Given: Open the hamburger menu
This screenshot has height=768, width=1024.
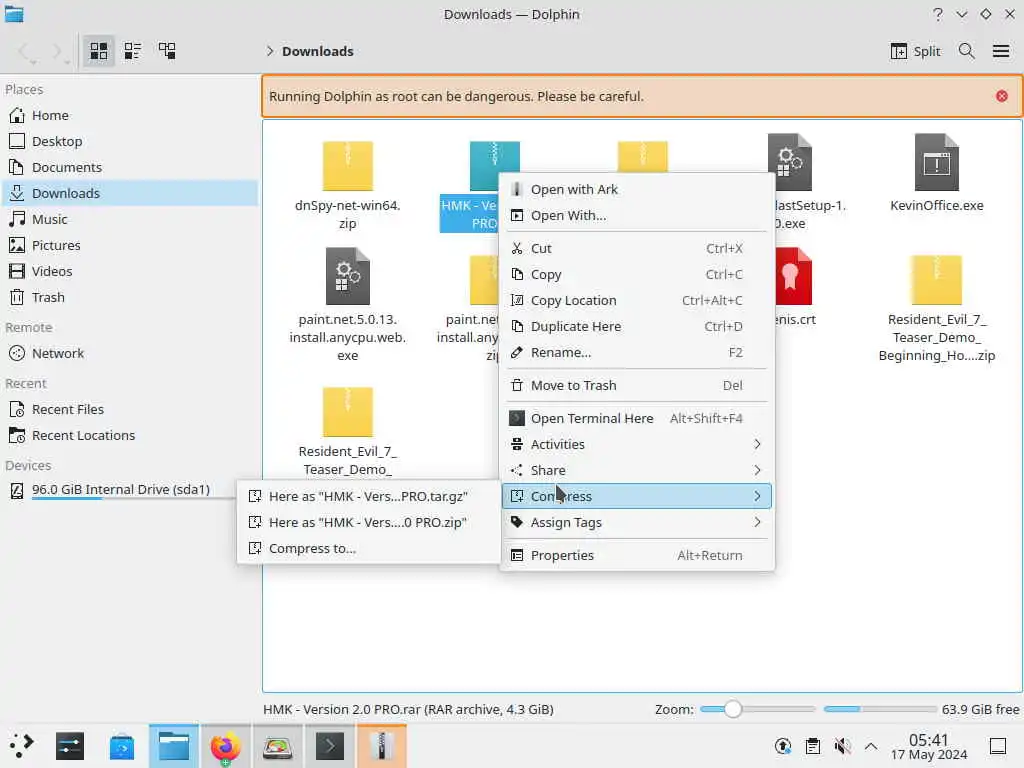Looking at the screenshot, I should [x=1001, y=51].
